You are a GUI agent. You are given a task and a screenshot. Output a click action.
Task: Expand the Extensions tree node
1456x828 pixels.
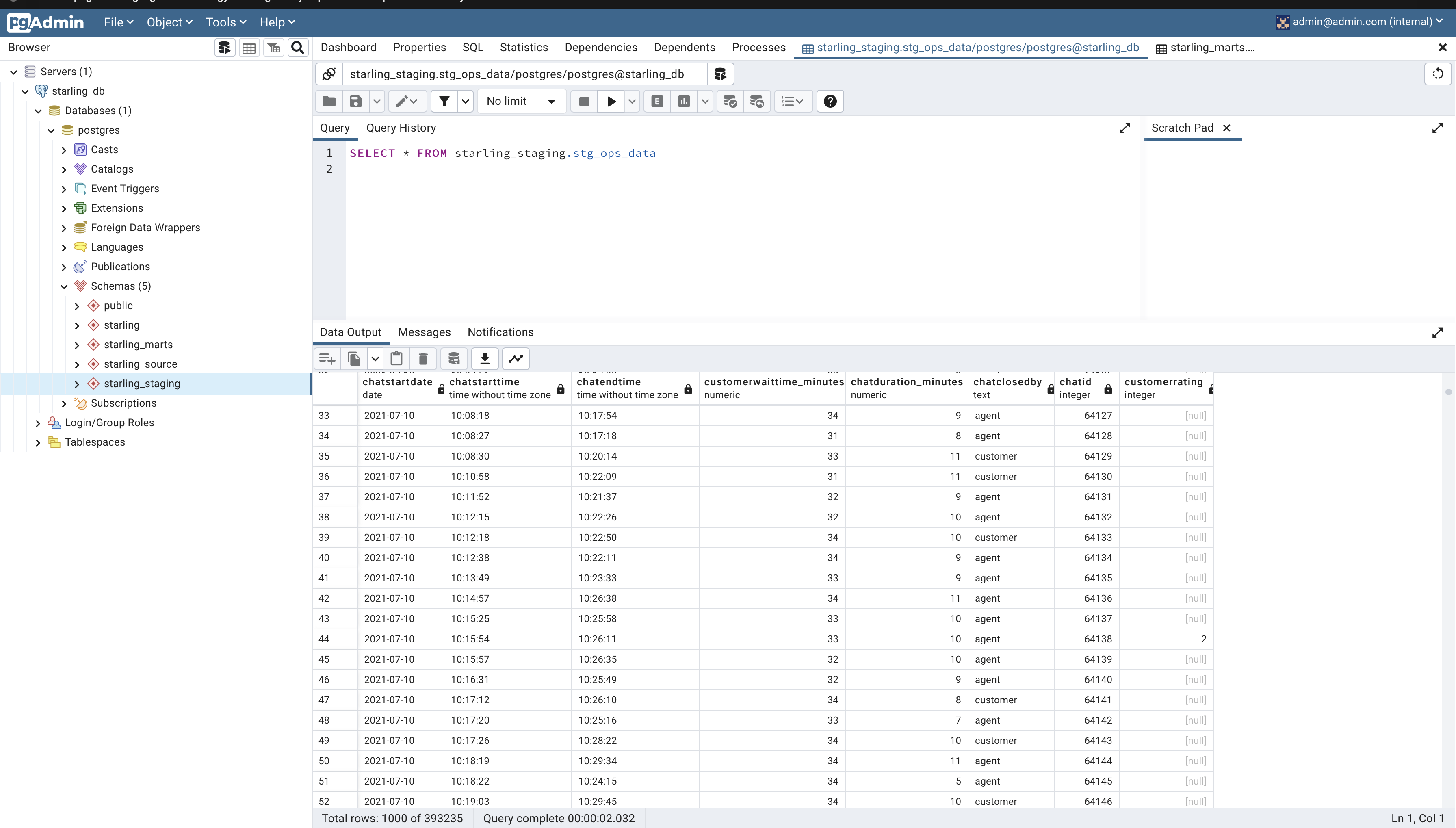(x=64, y=209)
